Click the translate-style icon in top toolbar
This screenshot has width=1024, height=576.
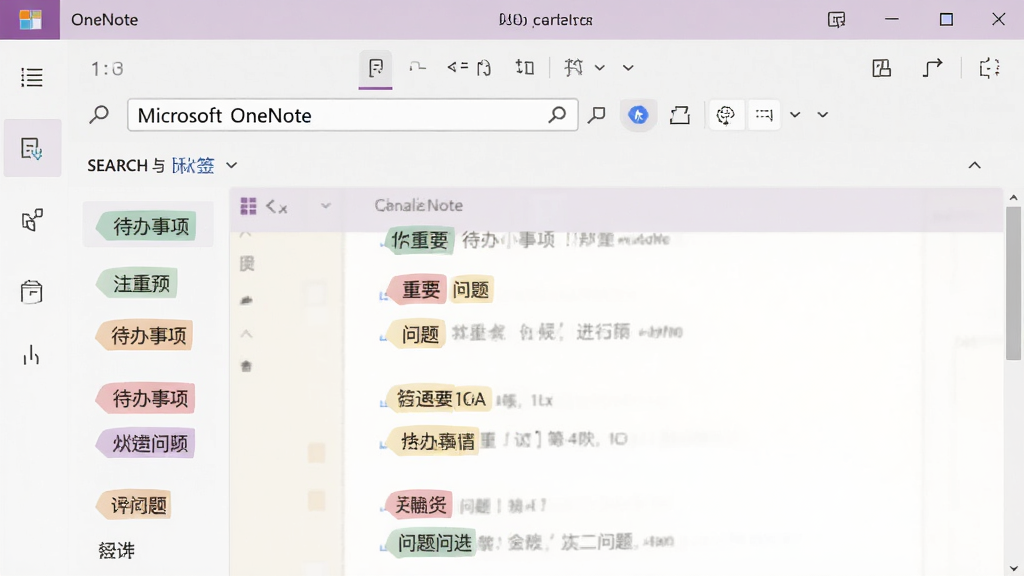point(573,67)
